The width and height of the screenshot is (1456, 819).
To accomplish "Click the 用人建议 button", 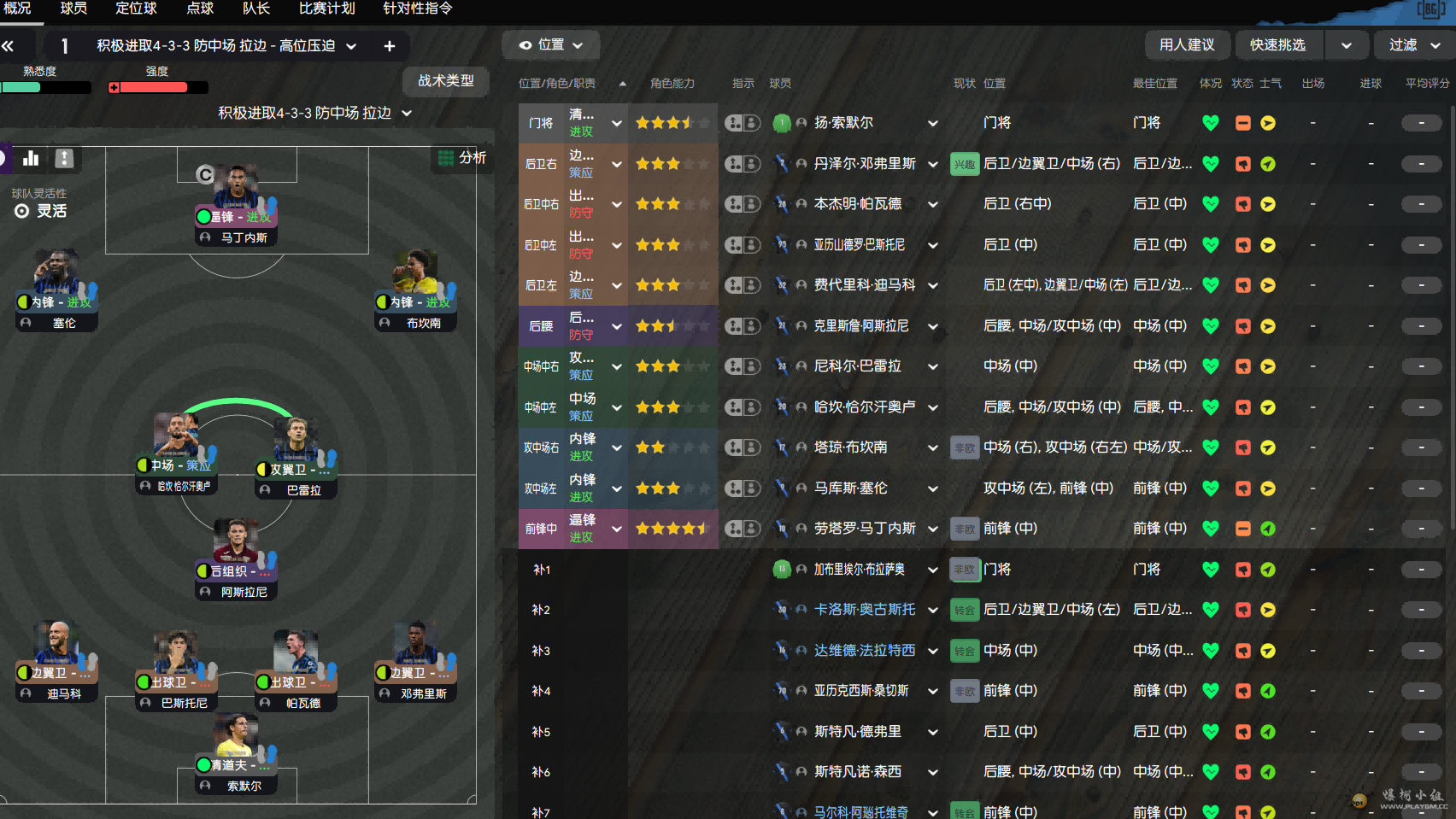I will 1186,45.
